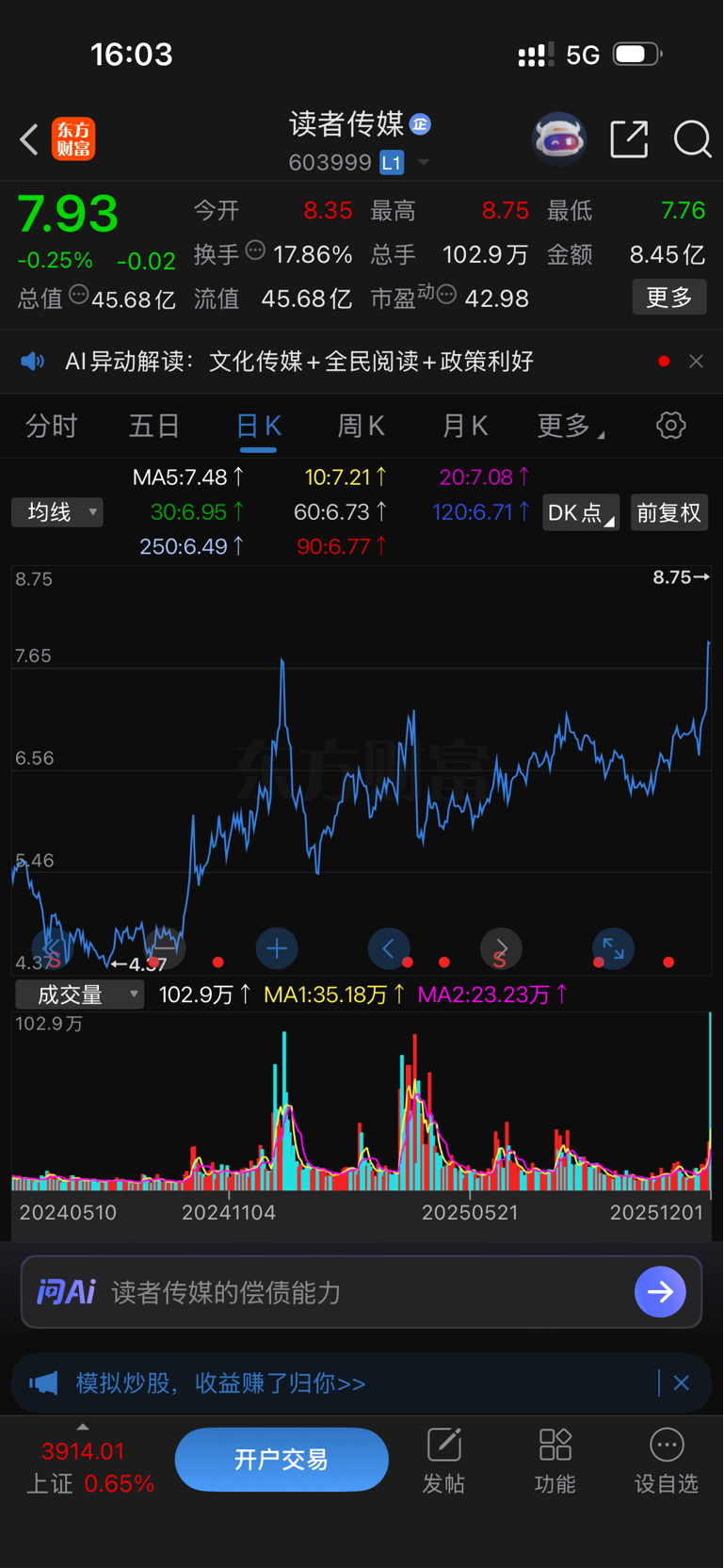The height and width of the screenshot is (1568, 724).
Task: Open chart settings gear
Action: coord(670,426)
